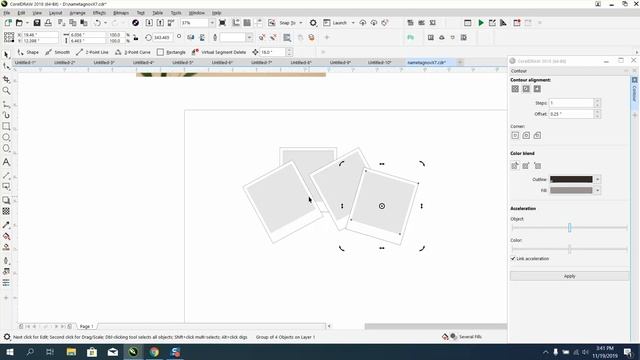Select the Drop Shadow tool in toolbox
This screenshot has height=360, width=640.
pos(6,200)
